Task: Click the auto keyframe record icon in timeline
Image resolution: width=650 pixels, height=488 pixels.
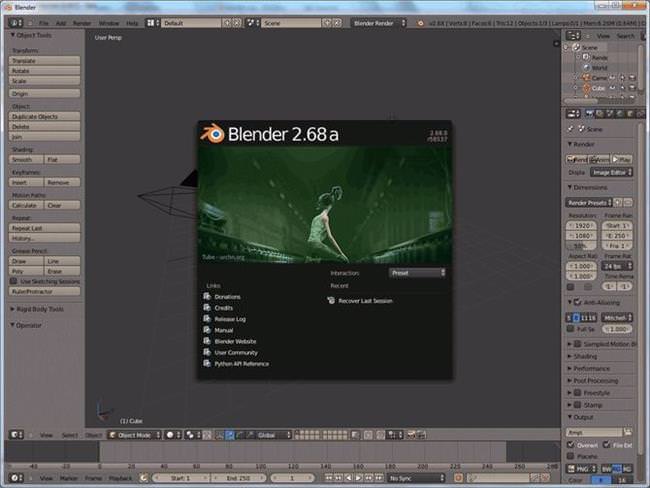Action: pos(458,478)
